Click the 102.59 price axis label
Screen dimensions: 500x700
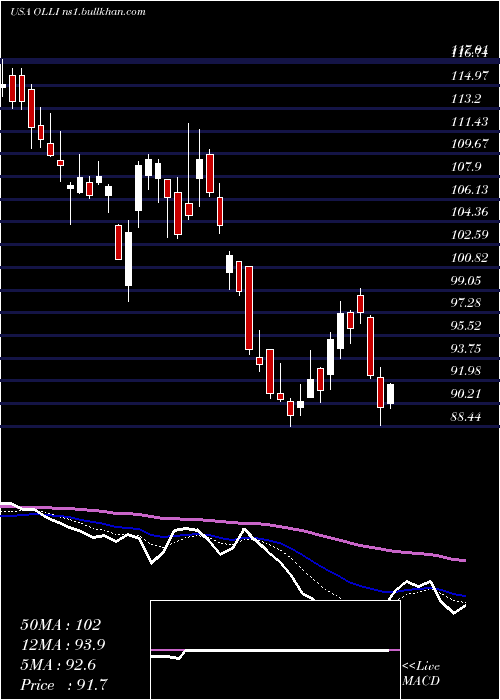tap(470, 234)
